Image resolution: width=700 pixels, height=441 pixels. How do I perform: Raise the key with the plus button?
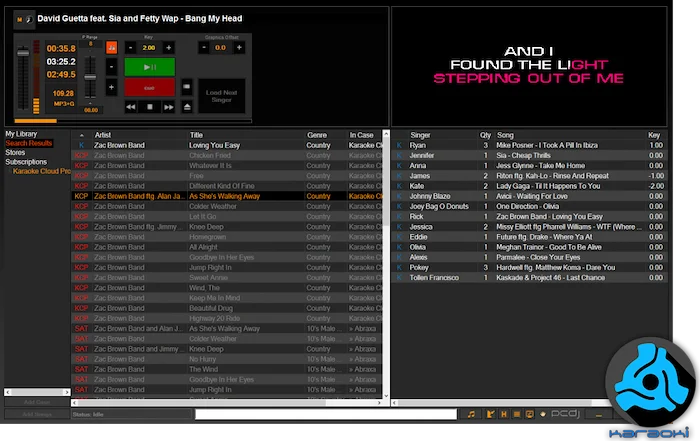pos(168,47)
